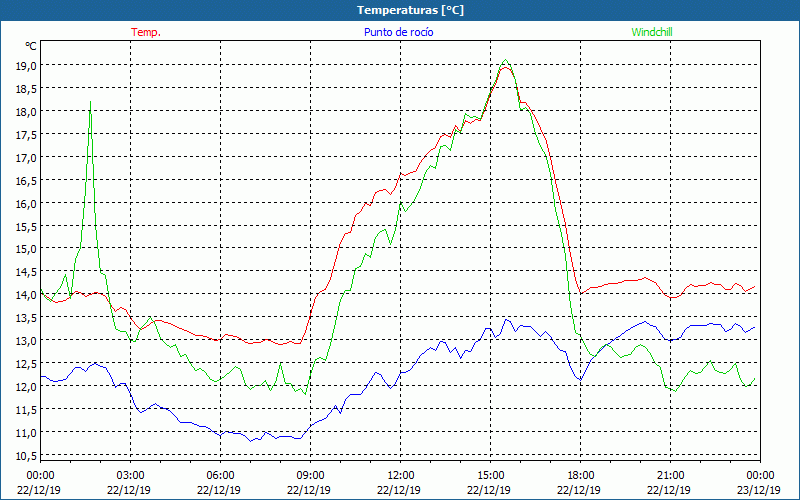Click the green Windchill spike near 01:30
This screenshot has width=800, height=500.
point(90,102)
